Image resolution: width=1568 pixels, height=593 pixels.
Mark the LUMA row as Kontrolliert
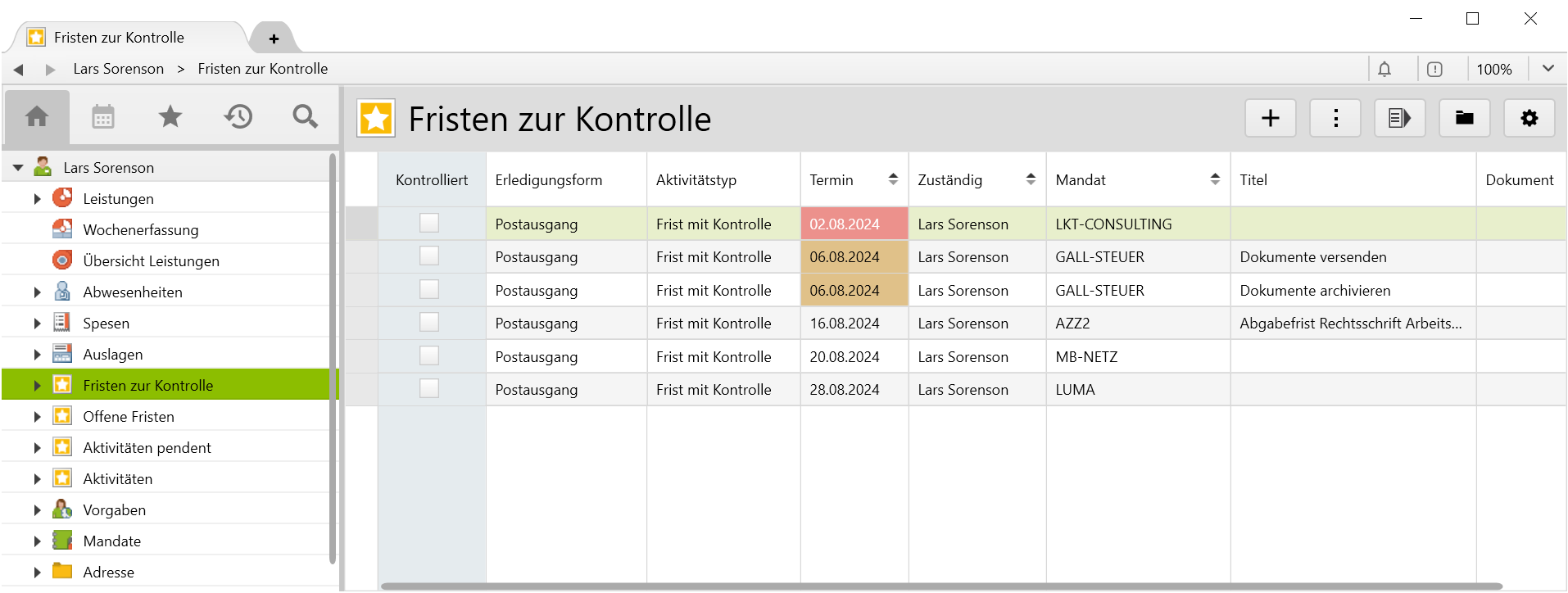point(429,389)
